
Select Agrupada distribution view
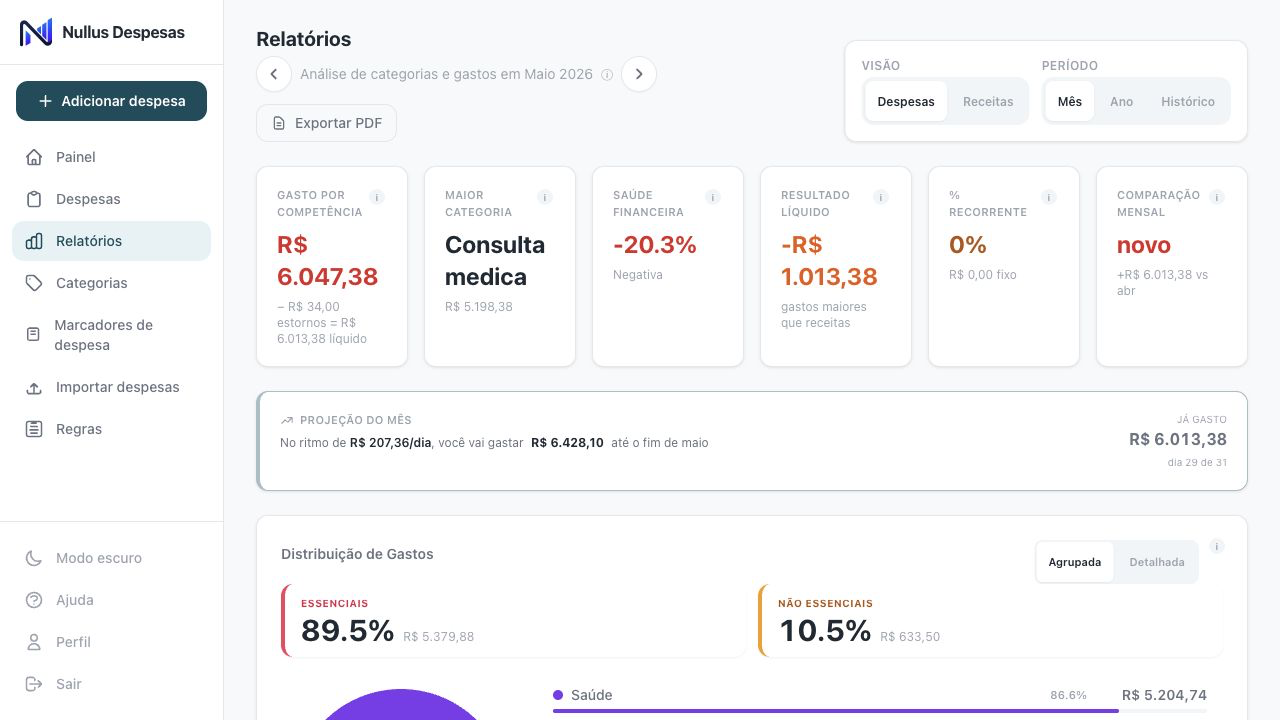[1075, 562]
